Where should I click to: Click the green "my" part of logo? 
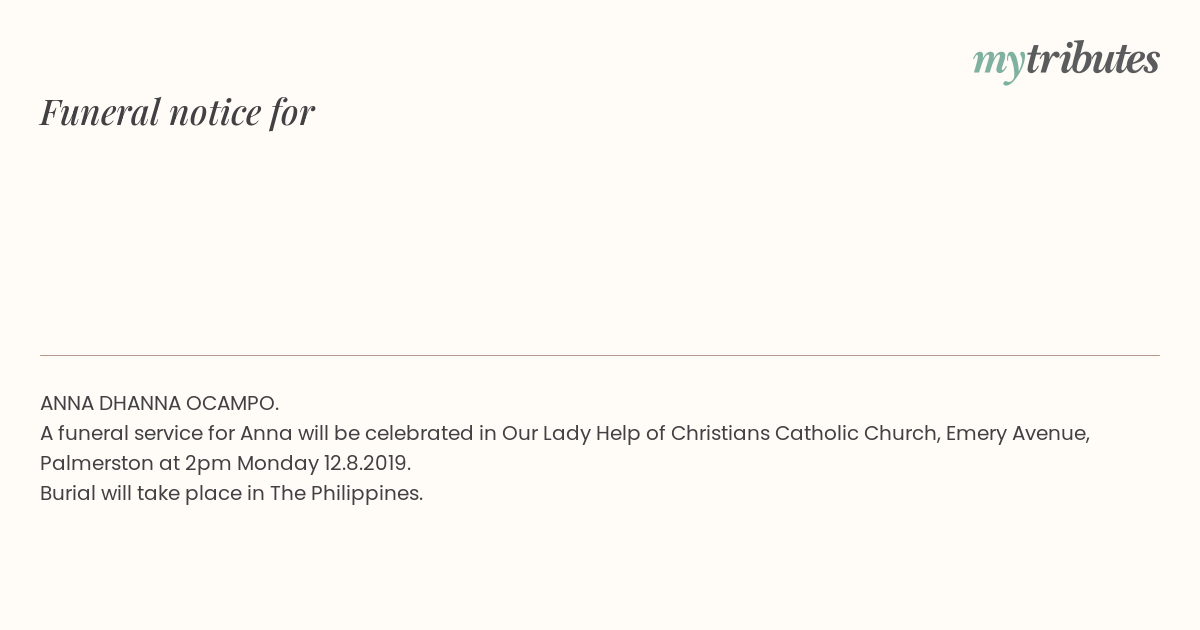tap(999, 64)
